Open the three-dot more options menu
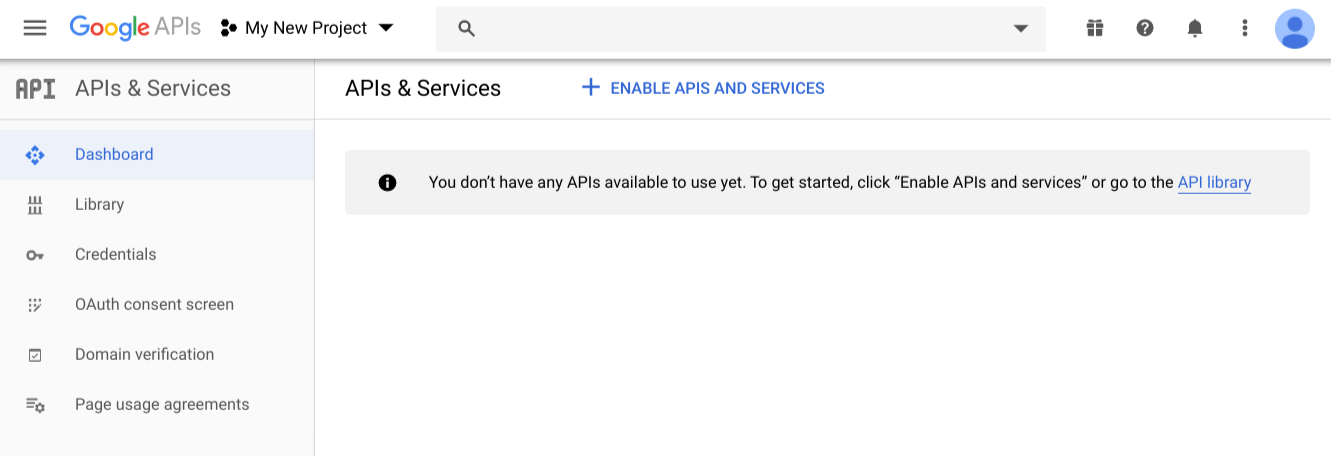The image size is (1331, 456). click(1245, 28)
